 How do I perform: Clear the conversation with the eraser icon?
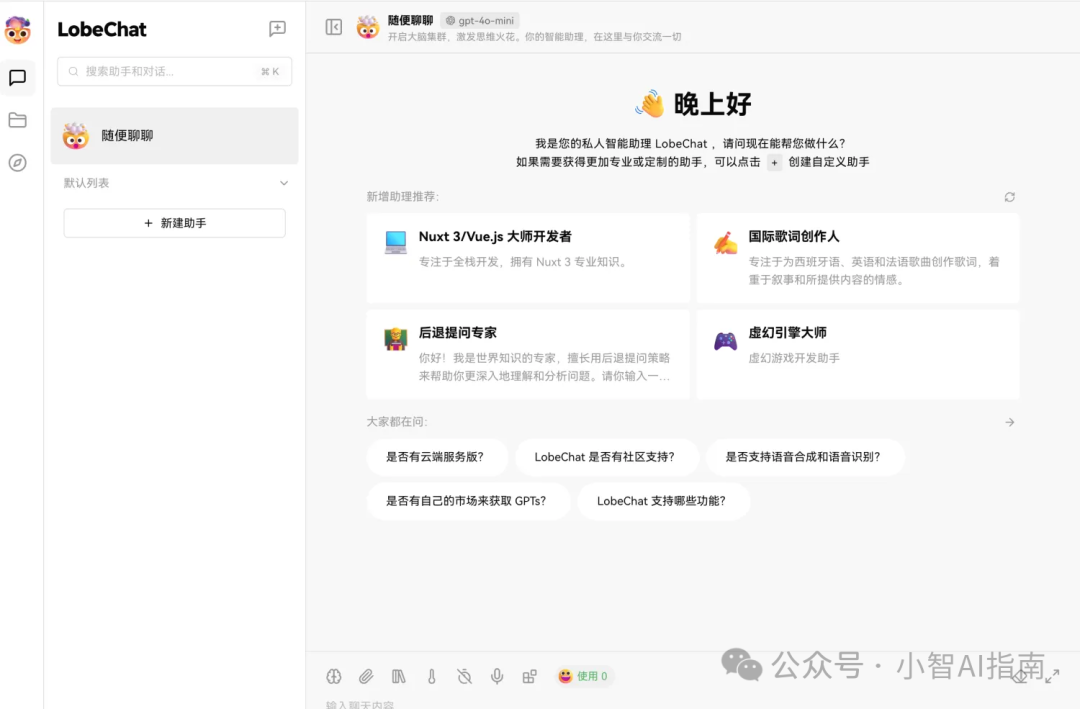[1020, 677]
